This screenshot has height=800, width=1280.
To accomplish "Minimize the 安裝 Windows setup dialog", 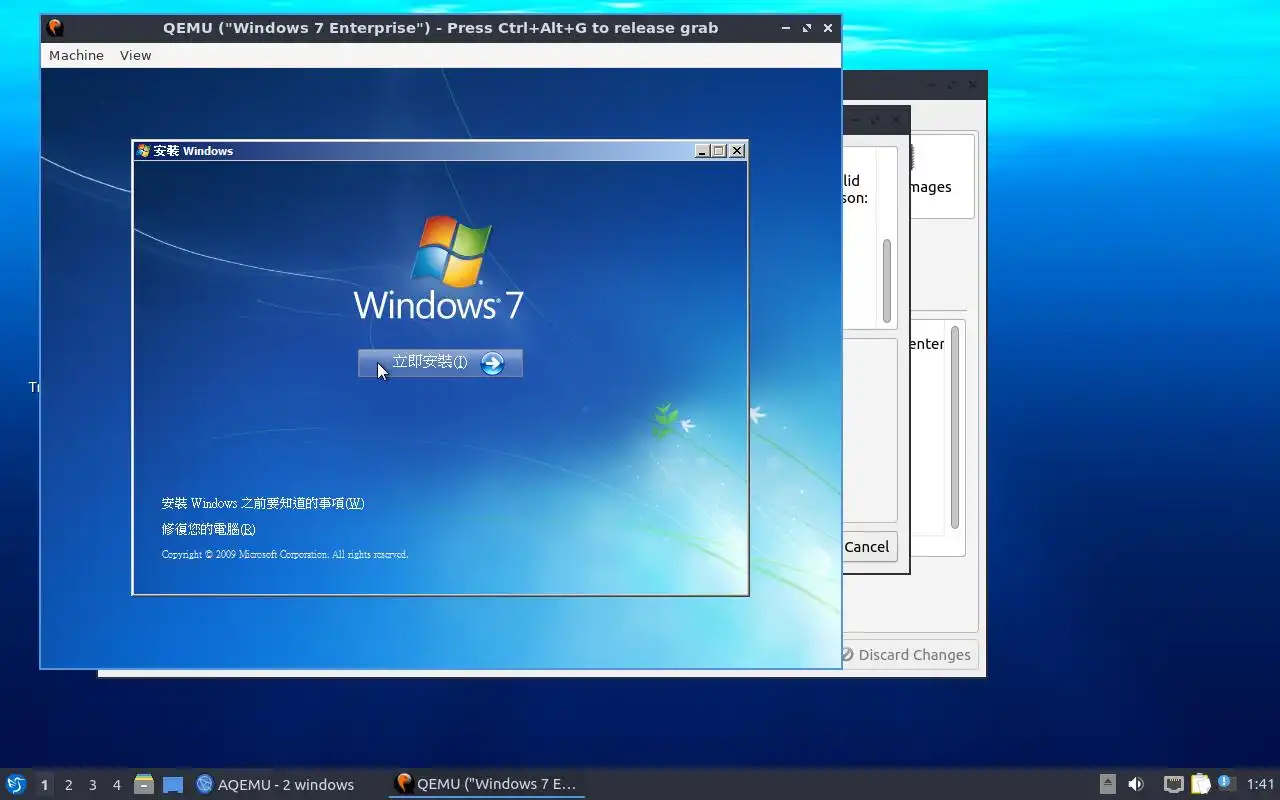I will point(703,151).
